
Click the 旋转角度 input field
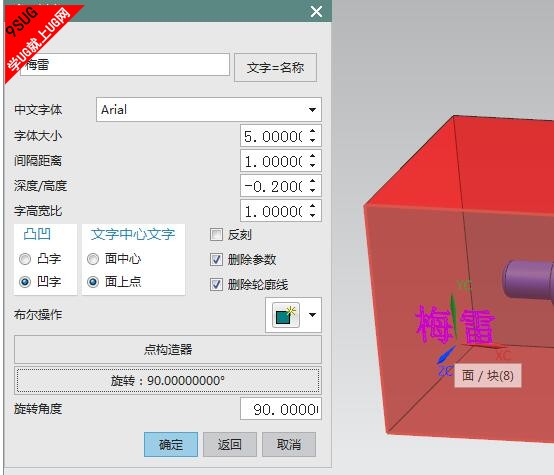(x=281, y=409)
